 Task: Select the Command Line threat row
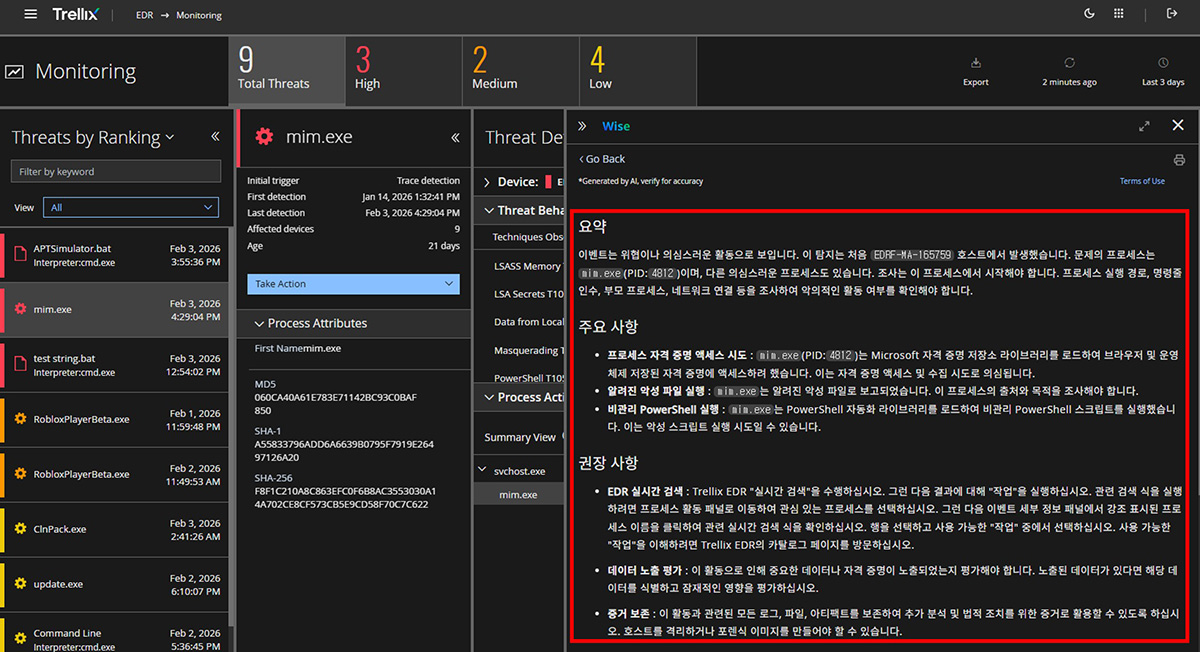pyautogui.click(x=115, y=634)
